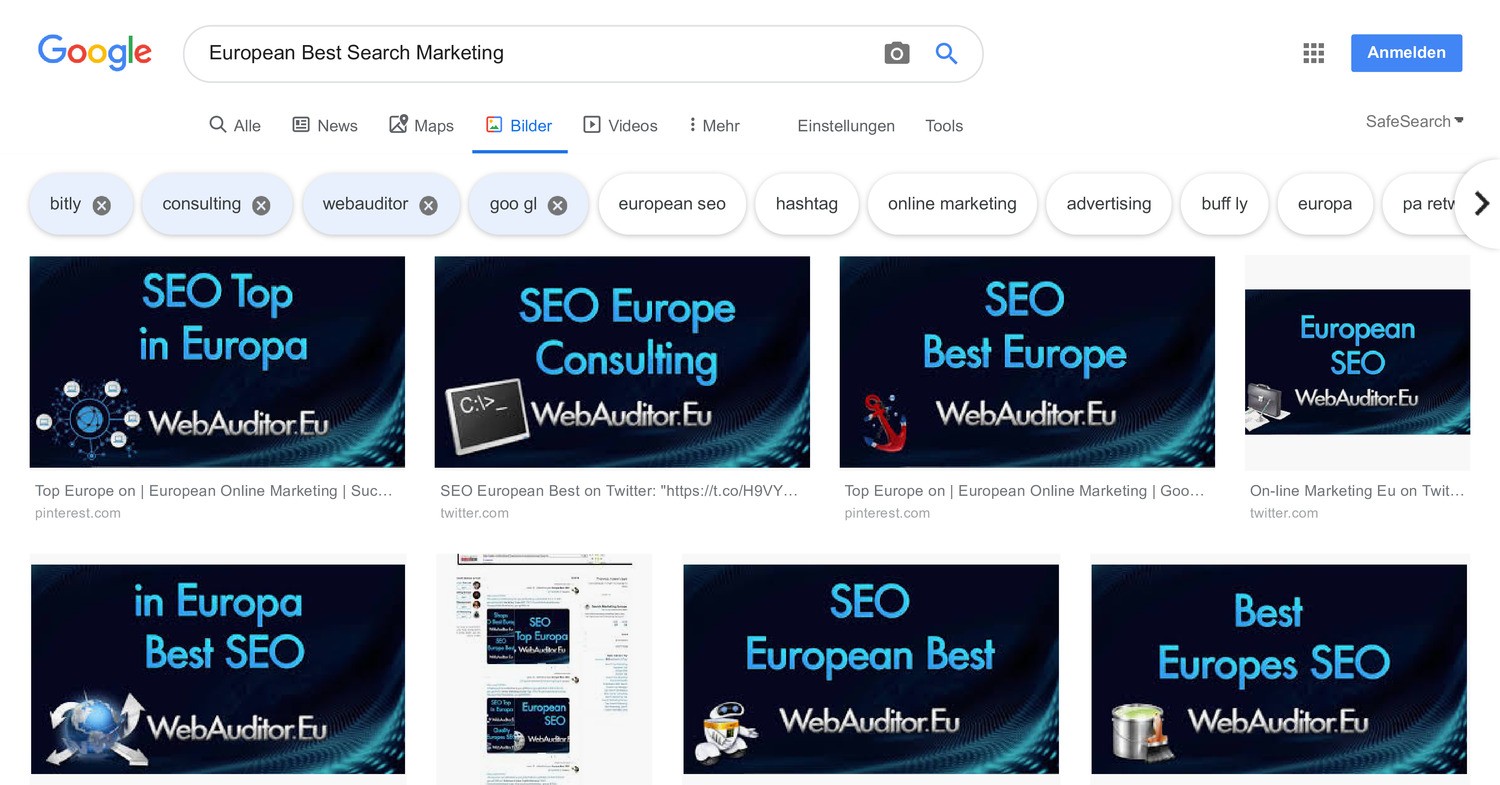Expand more filter chips with the right arrow

pyautogui.click(x=1482, y=204)
